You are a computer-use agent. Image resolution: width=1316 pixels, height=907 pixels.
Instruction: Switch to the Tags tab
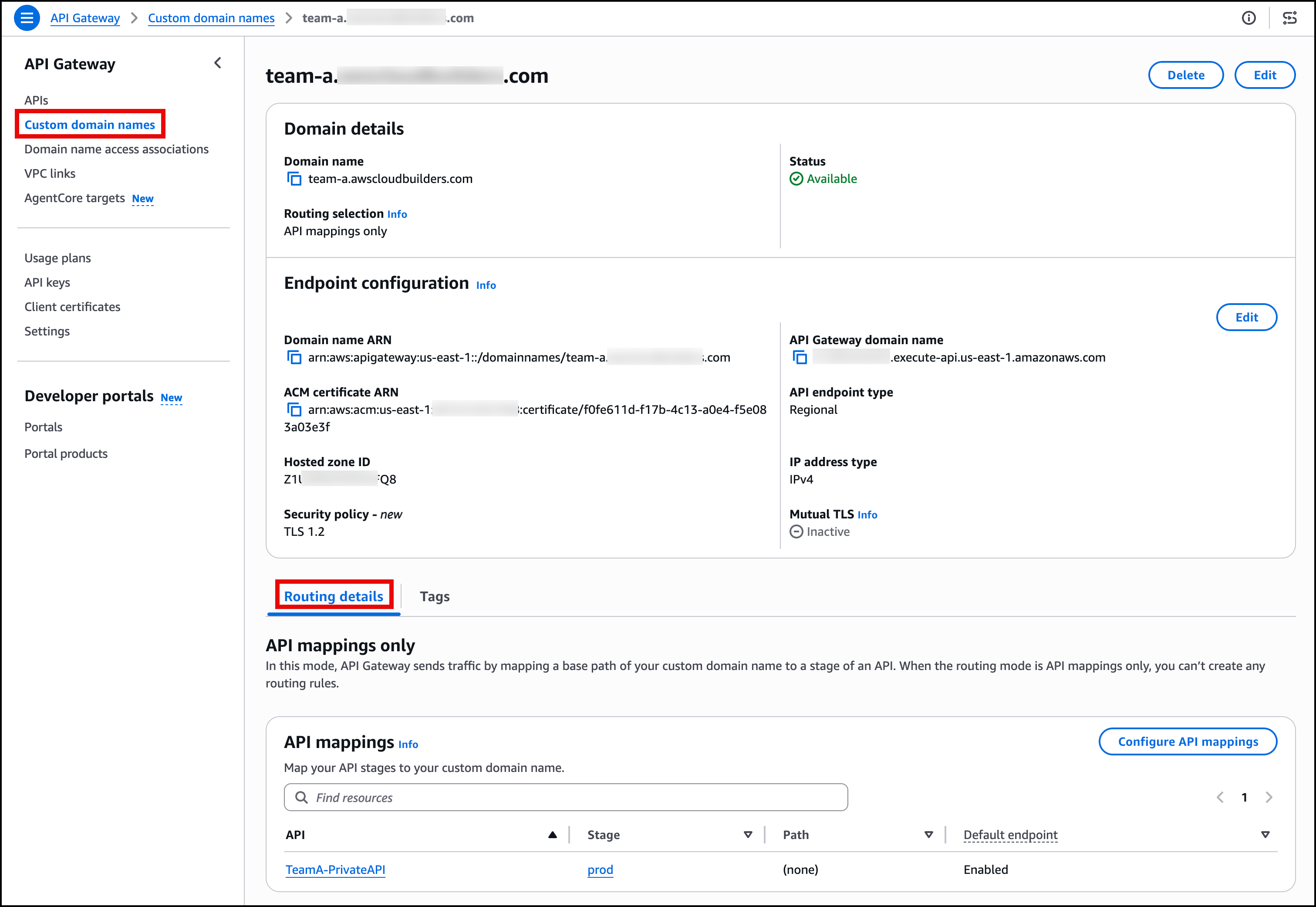[x=435, y=596]
